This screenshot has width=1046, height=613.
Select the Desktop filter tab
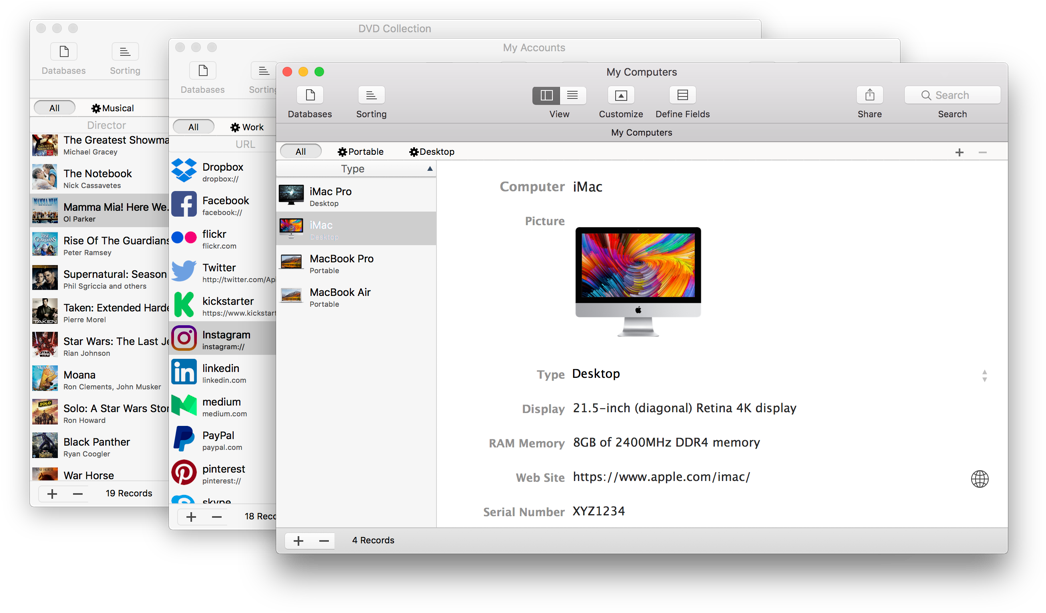(432, 152)
